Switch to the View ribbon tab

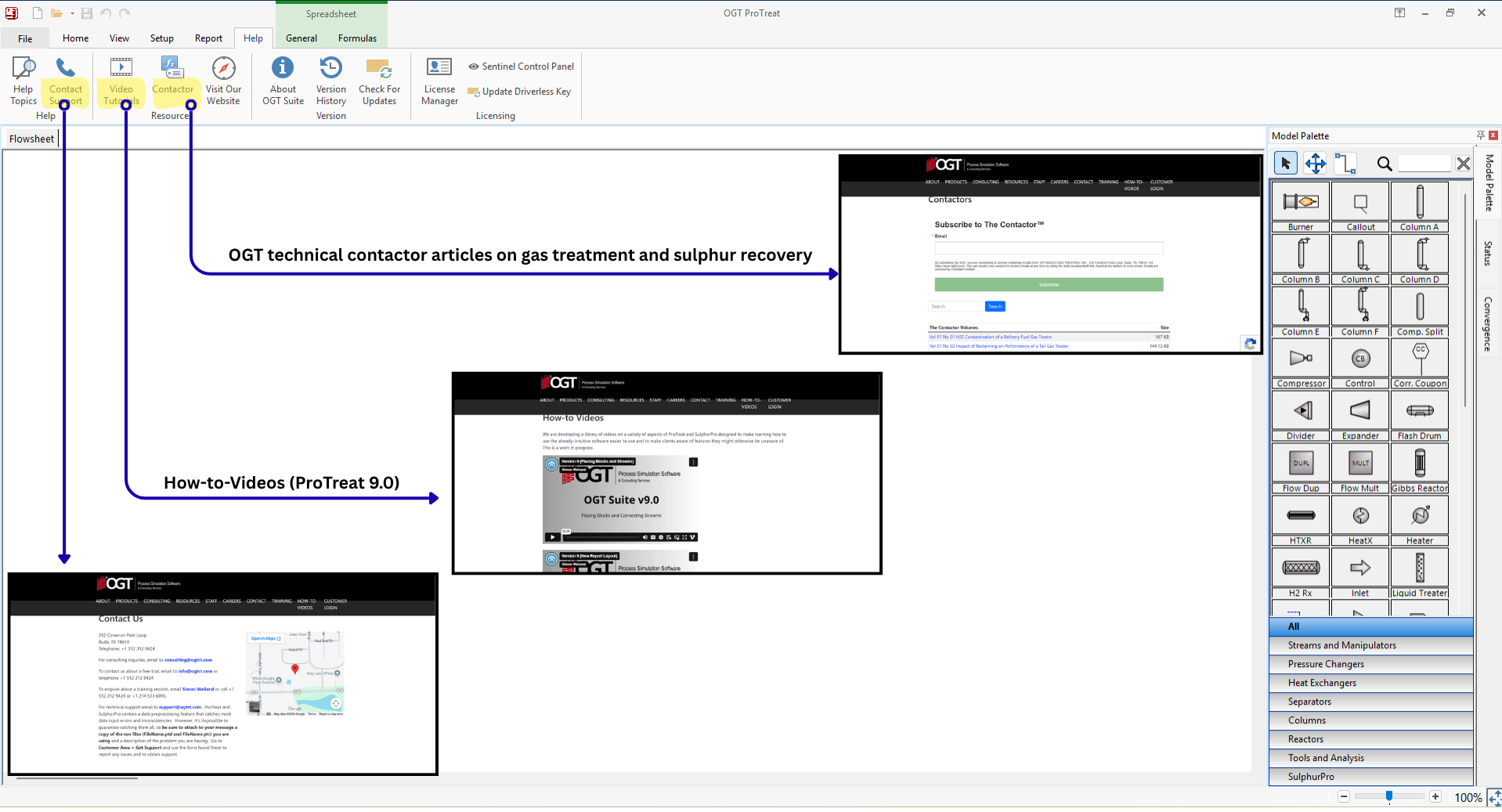[119, 38]
